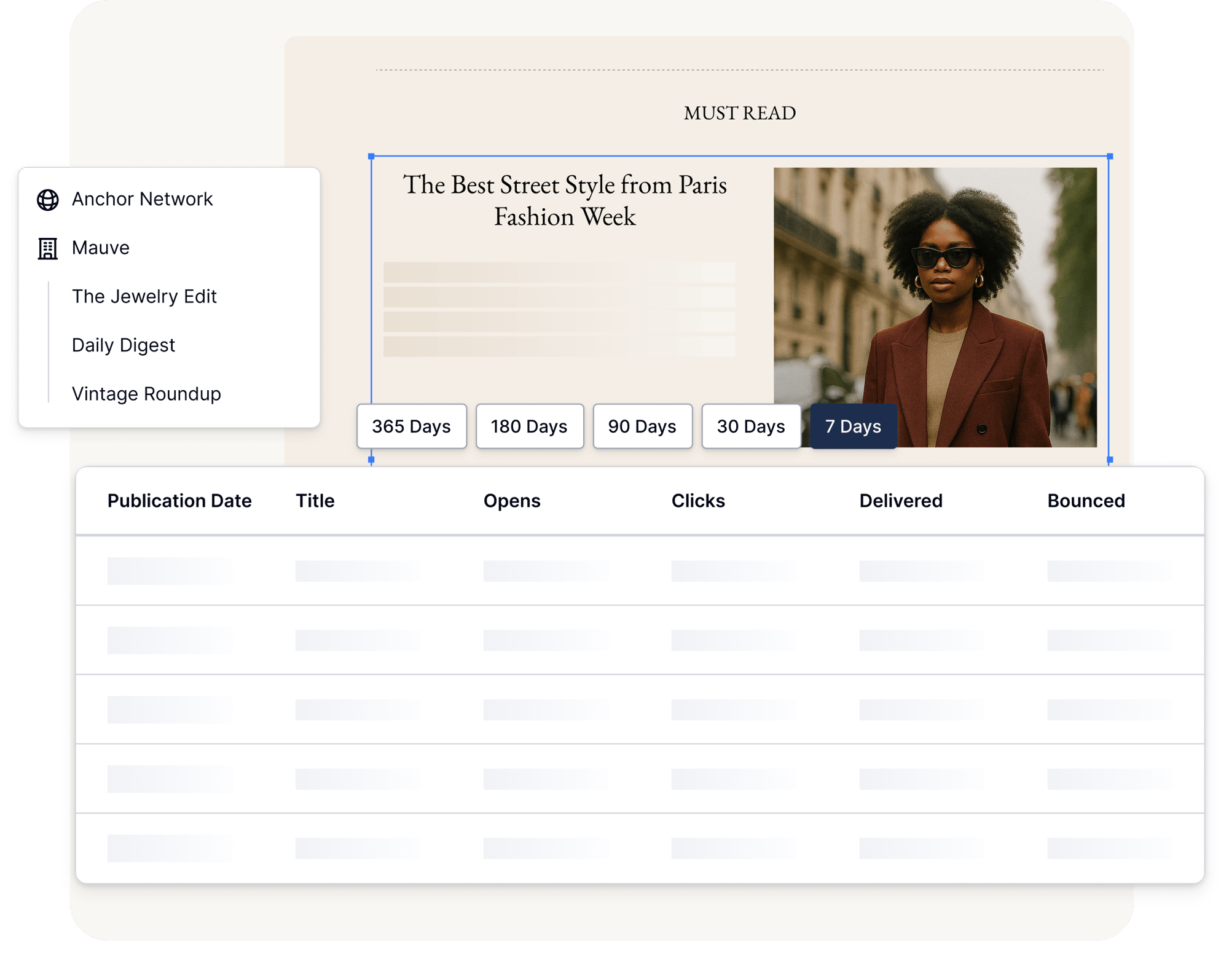Viewport: 1229px width, 980px height.
Task: Filter stats by 180 Days
Action: (x=529, y=426)
